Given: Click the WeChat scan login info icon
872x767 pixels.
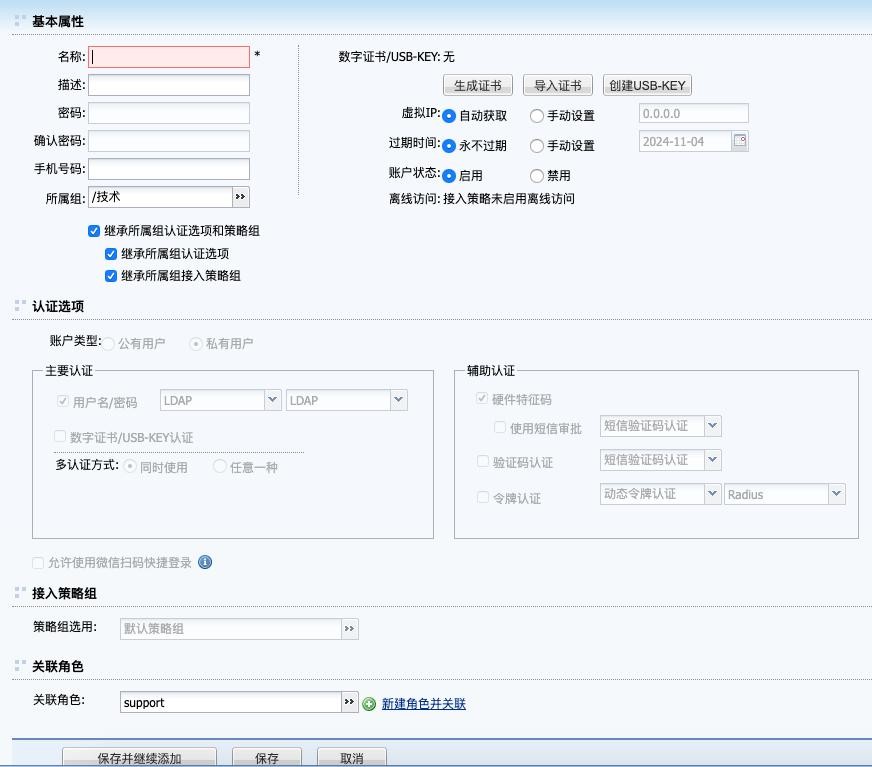Looking at the screenshot, I should (205, 562).
